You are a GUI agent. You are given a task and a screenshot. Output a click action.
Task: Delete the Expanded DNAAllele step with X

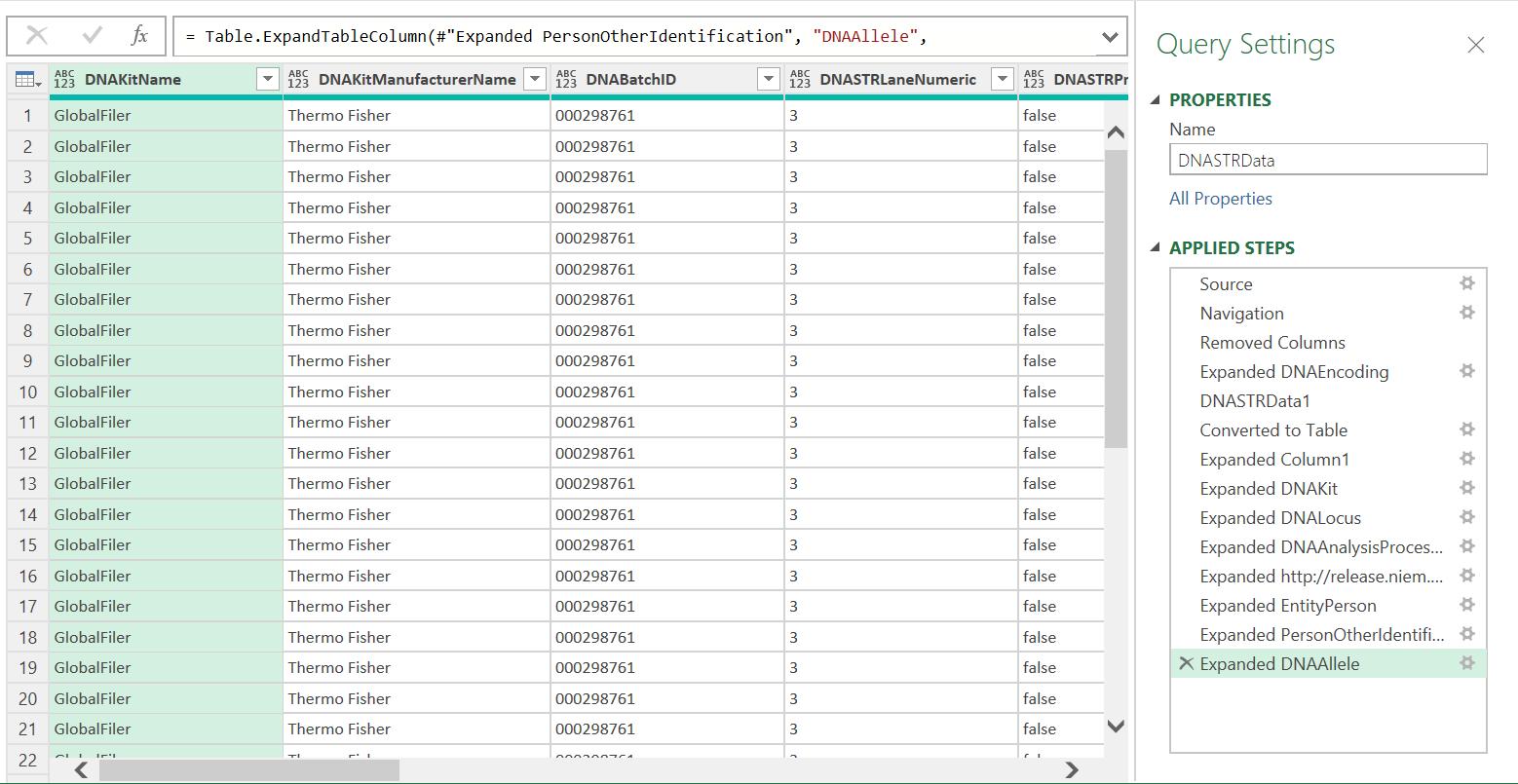click(x=1186, y=663)
